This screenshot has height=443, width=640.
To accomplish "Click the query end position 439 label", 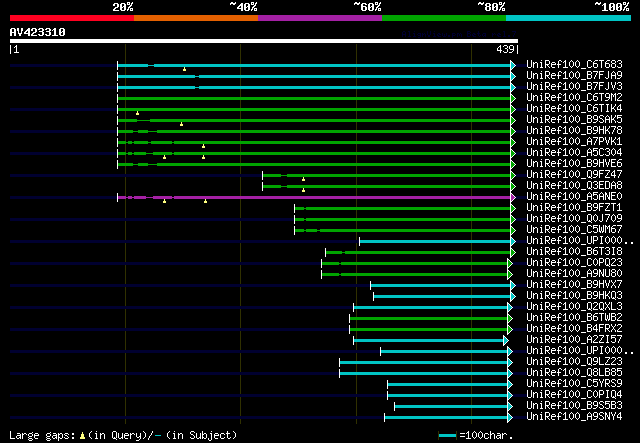I will pyautogui.click(x=505, y=49).
